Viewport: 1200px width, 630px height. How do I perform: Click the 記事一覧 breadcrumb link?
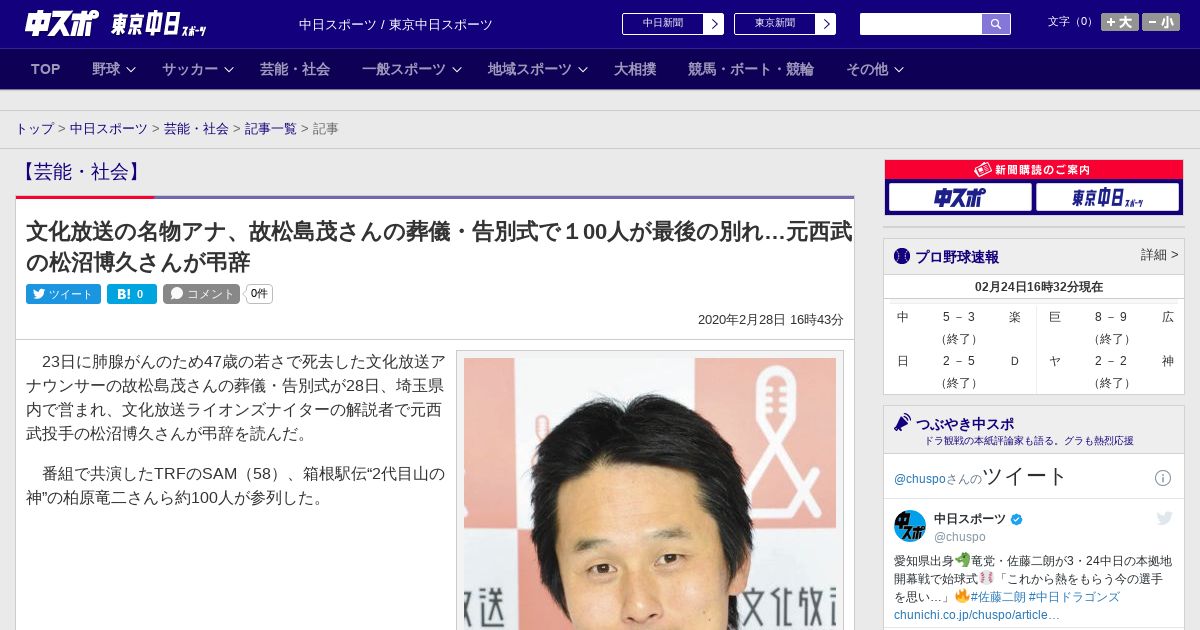pyautogui.click(x=270, y=129)
